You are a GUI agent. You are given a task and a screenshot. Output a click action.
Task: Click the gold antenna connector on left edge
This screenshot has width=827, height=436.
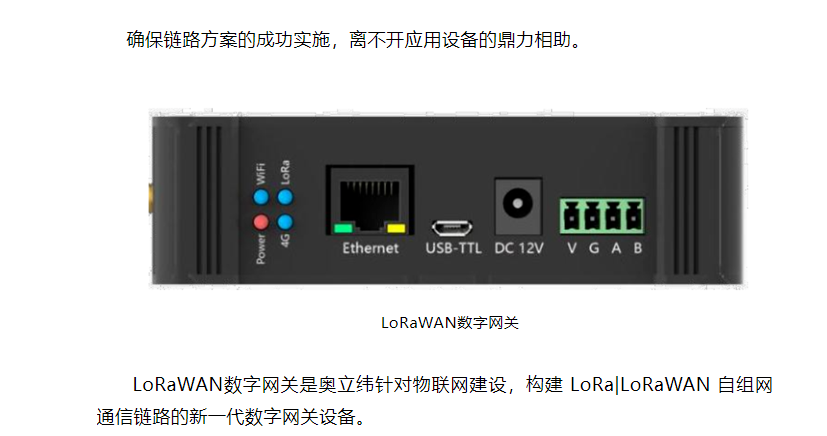tap(150, 199)
